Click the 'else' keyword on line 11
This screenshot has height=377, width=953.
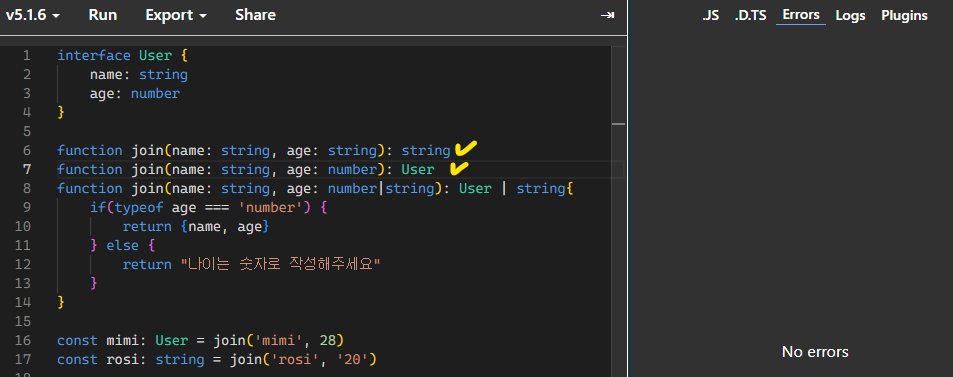coord(122,246)
